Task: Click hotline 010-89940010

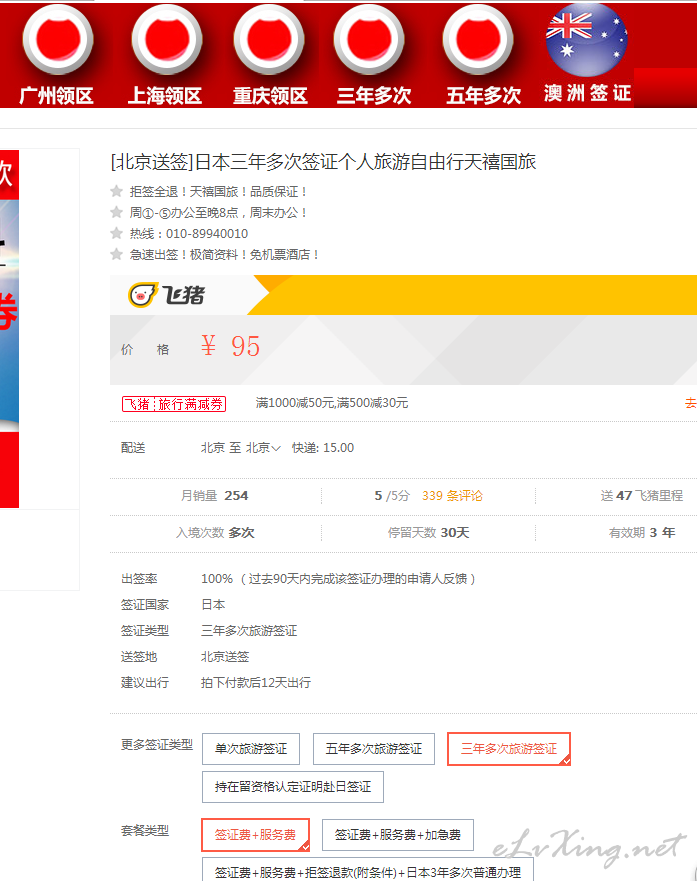Action: pyautogui.click(x=207, y=233)
